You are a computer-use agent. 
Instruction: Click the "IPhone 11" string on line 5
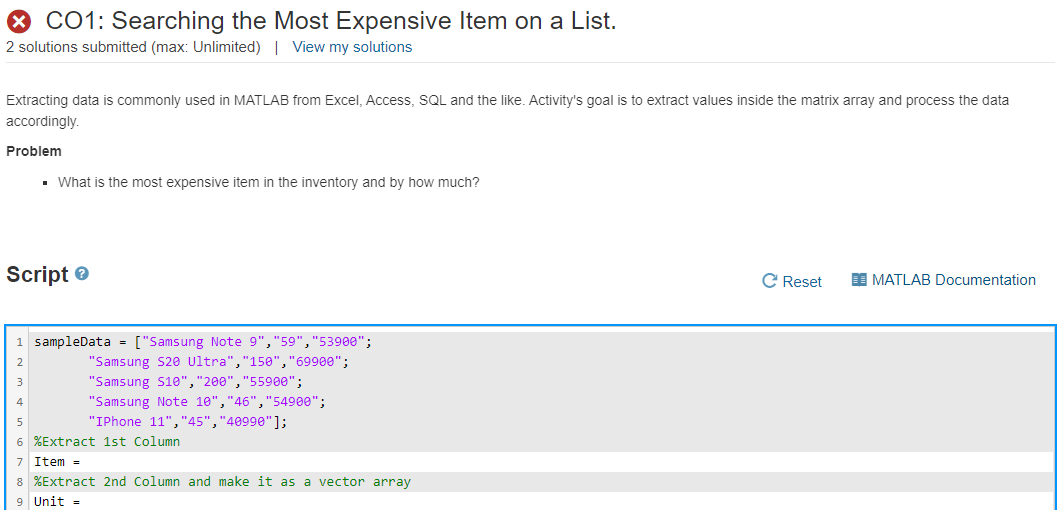(130, 422)
